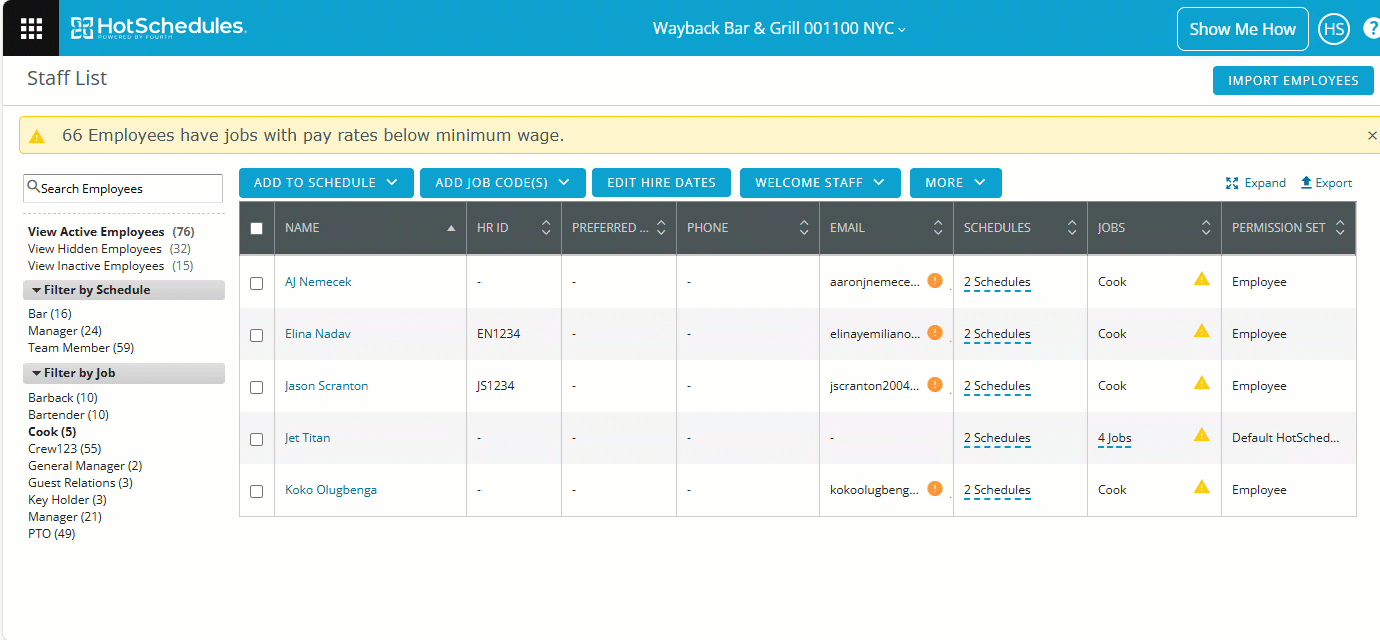Filter by the Crew123 job
Viewport: 1380px width, 640px height.
coord(64,449)
